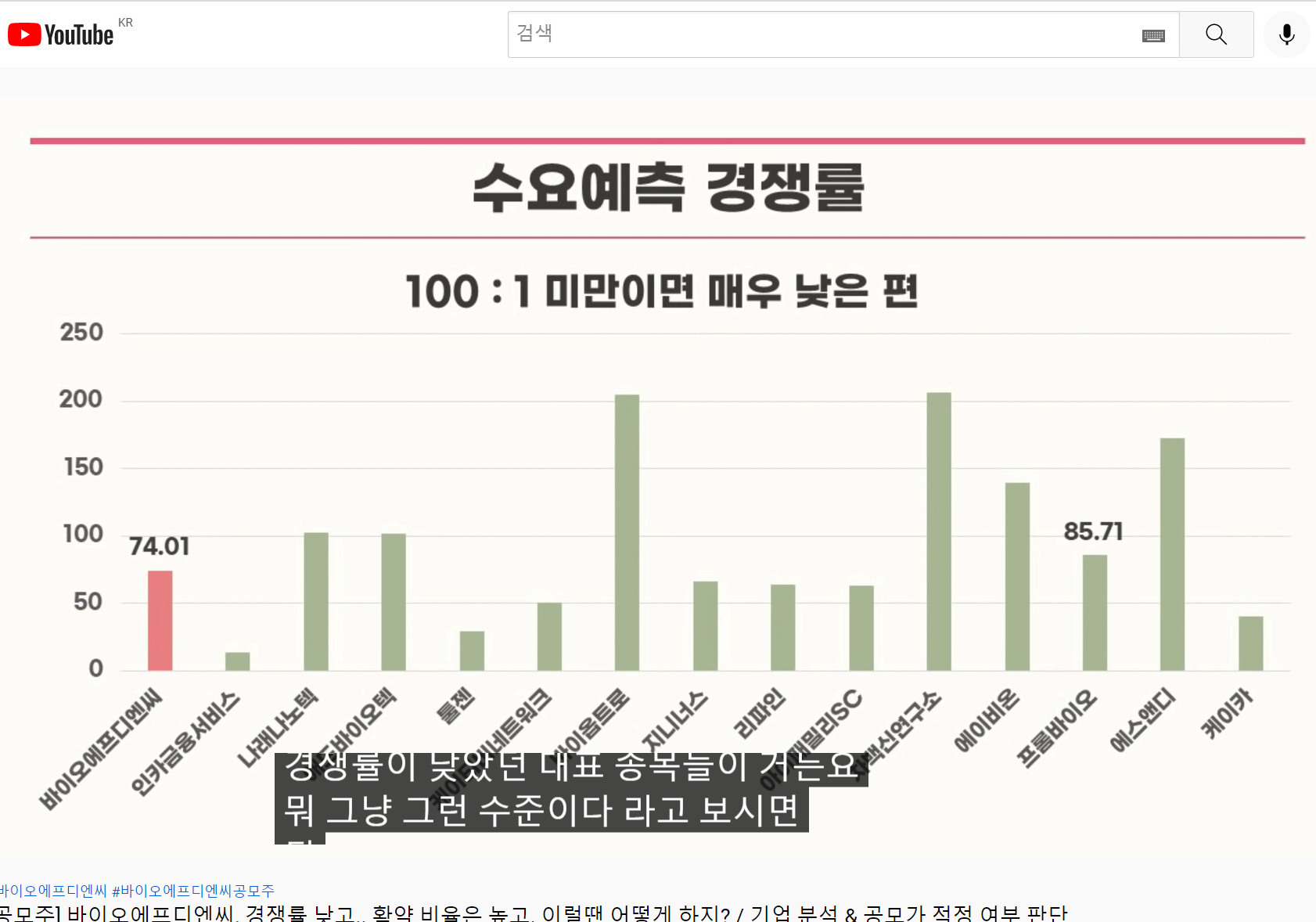This screenshot has width=1316, height=922.
Task: Click the 250 y-axis value
Action: [x=81, y=333]
